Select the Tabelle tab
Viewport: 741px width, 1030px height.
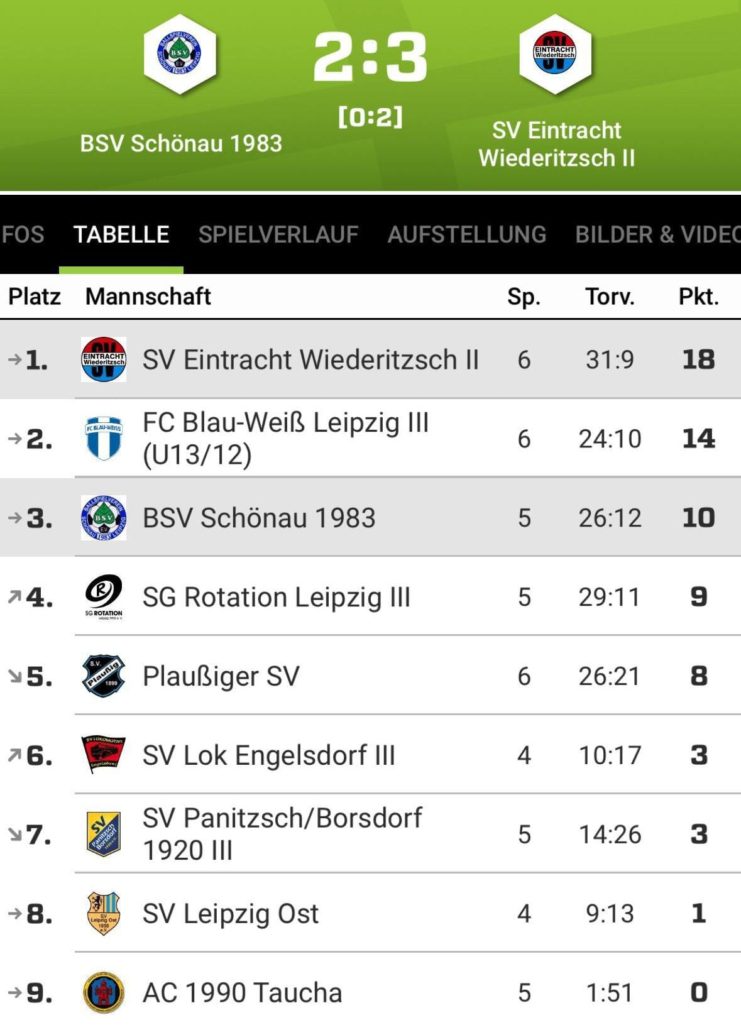coord(121,235)
